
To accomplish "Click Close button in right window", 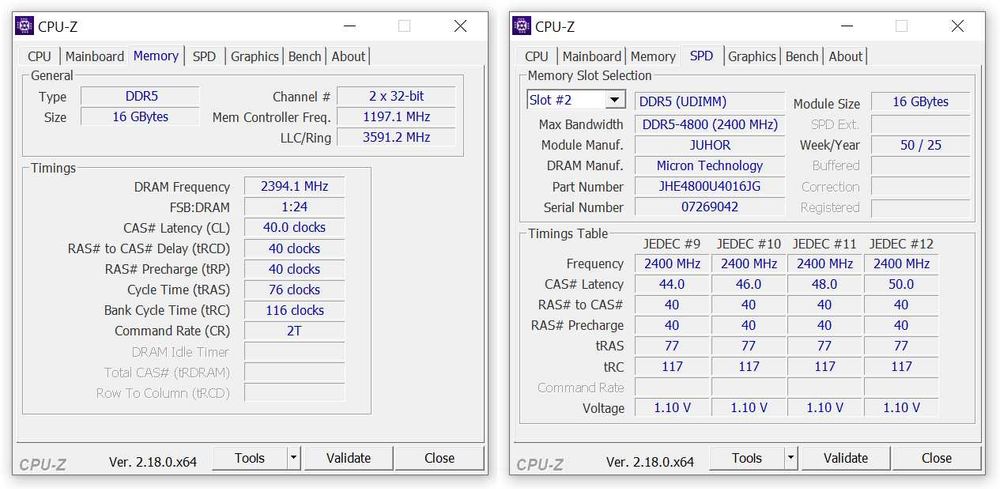I will [937, 458].
